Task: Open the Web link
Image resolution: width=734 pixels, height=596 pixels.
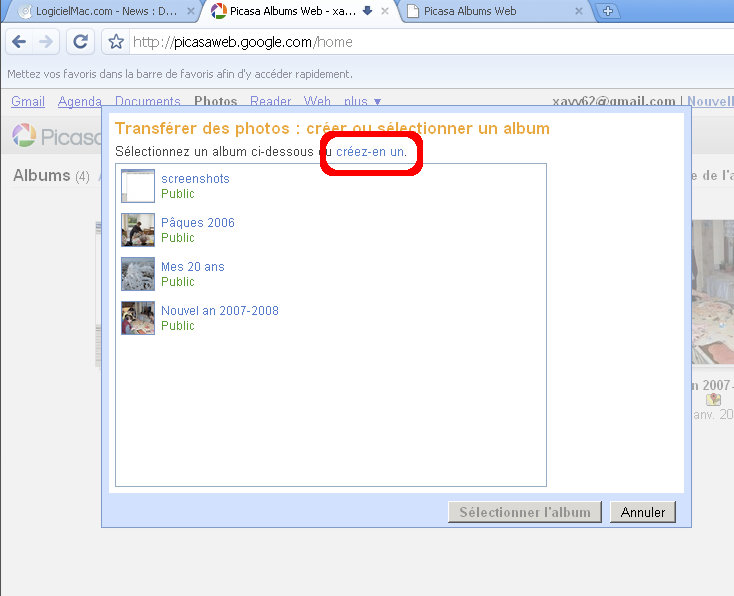Action: coord(317,101)
